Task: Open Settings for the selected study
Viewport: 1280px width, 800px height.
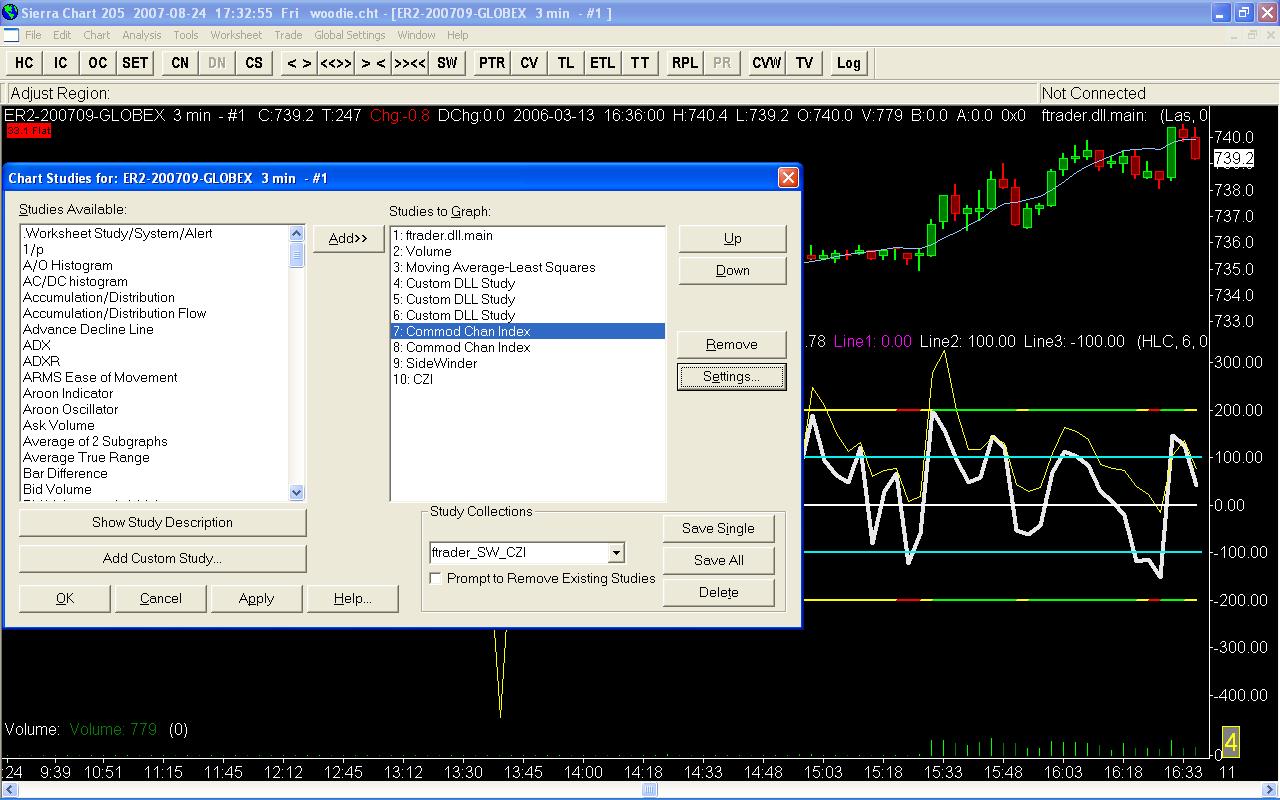Action: [731, 377]
